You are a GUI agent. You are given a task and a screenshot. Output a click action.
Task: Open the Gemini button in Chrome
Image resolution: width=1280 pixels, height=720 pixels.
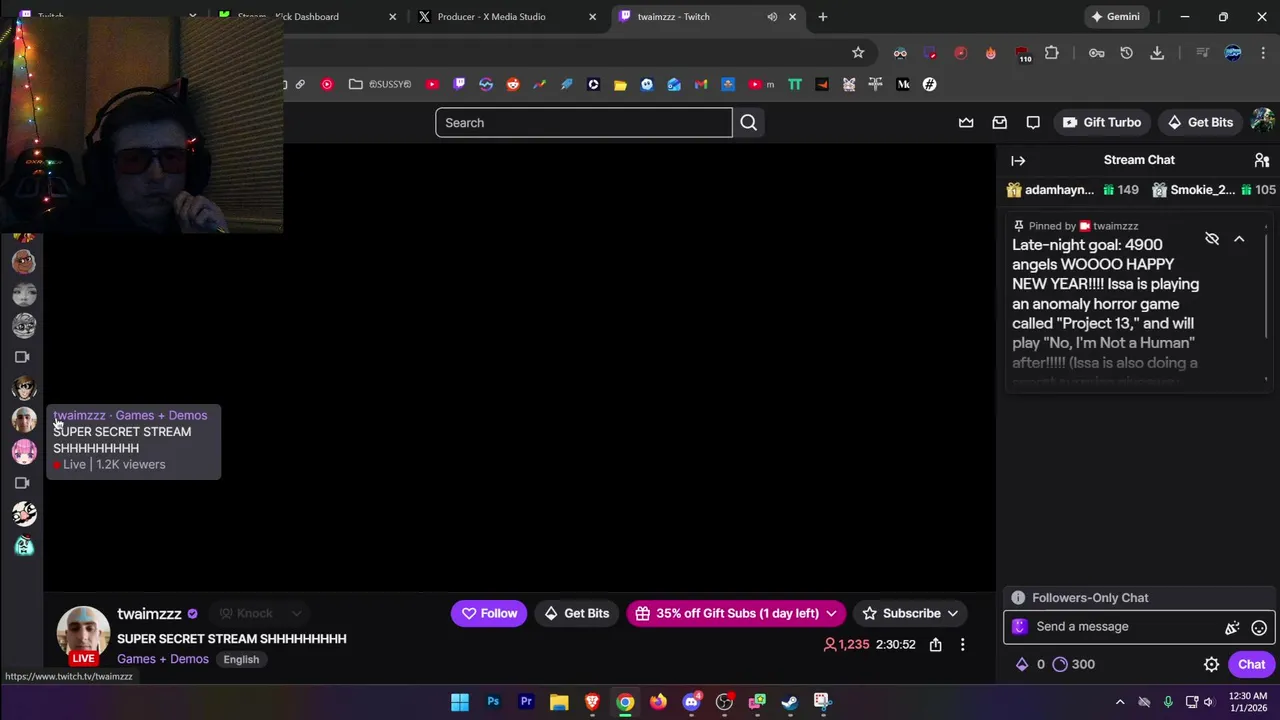1115,17
